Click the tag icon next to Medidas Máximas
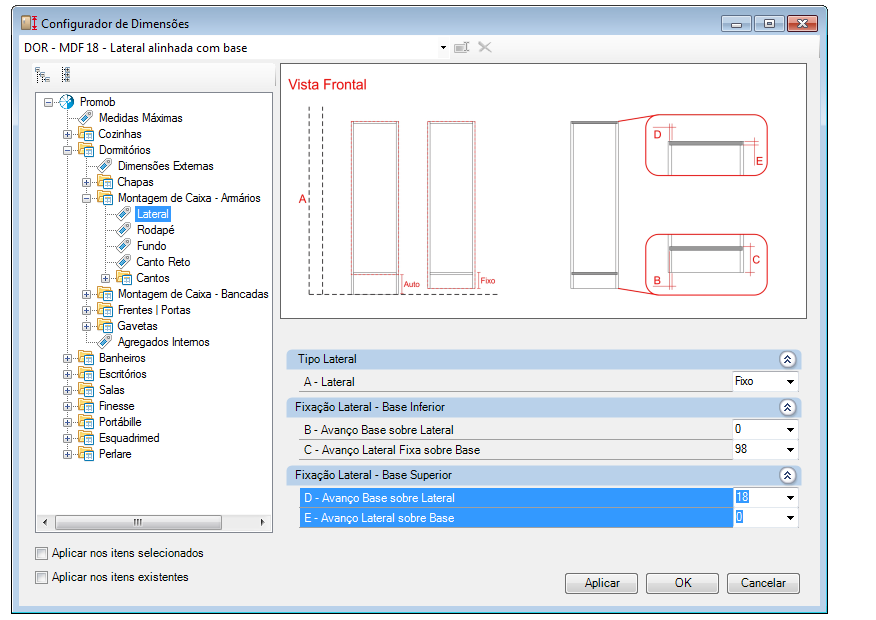 point(85,118)
